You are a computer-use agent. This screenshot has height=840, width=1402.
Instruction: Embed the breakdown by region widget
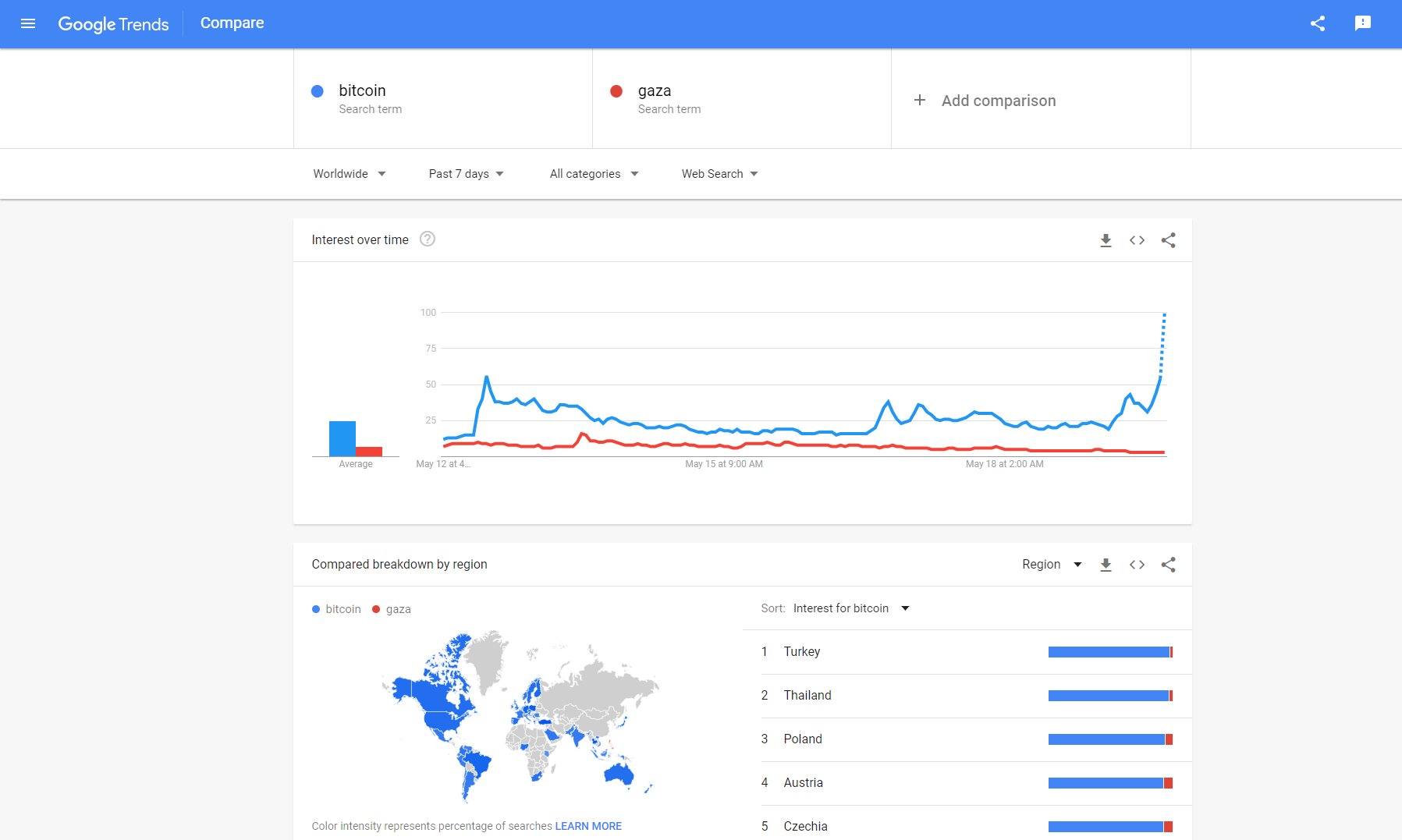click(1137, 565)
